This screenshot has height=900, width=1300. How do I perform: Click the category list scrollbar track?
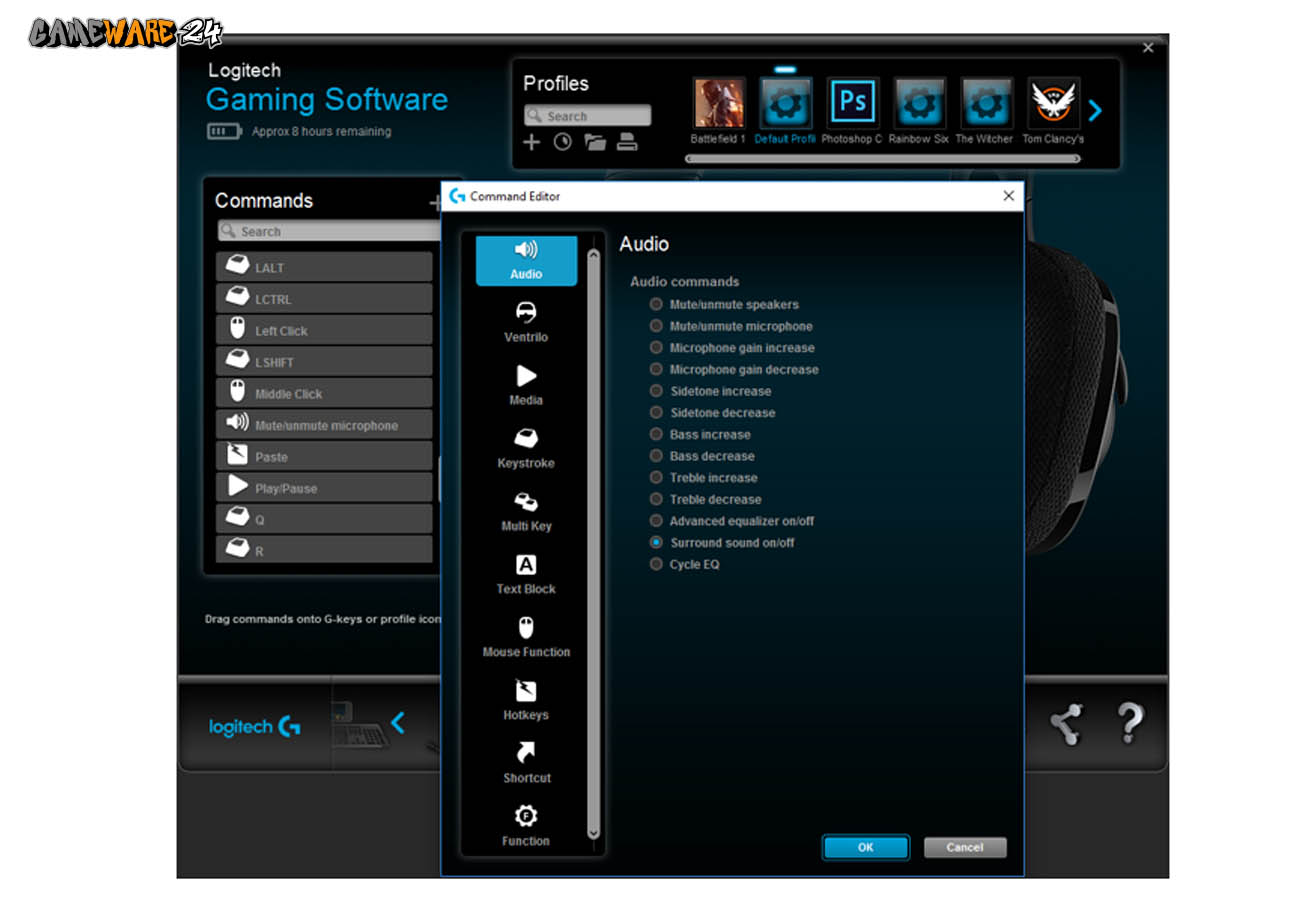[593, 545]
